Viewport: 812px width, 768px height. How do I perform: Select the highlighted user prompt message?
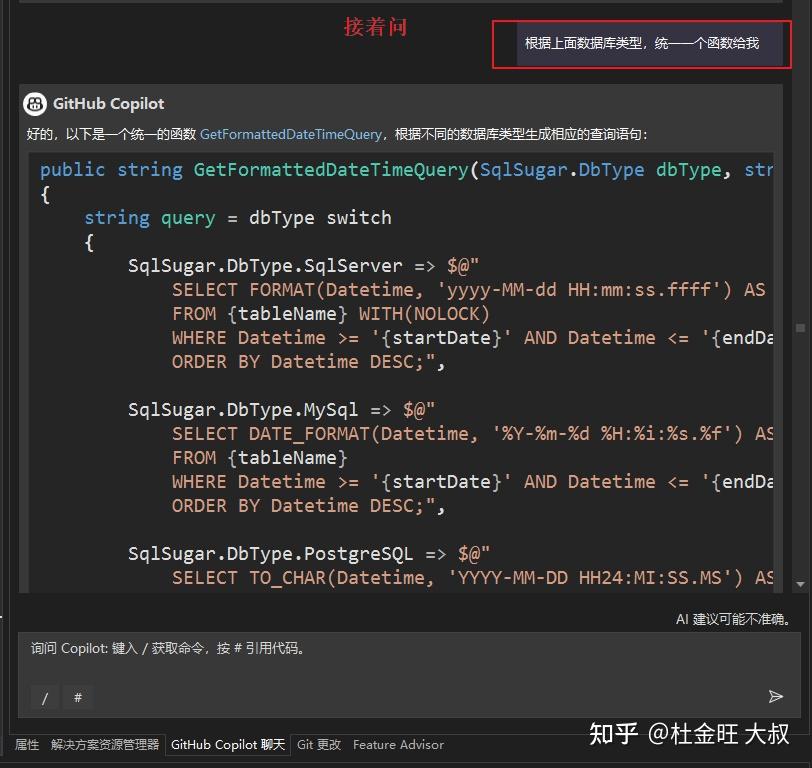(642, 43)
